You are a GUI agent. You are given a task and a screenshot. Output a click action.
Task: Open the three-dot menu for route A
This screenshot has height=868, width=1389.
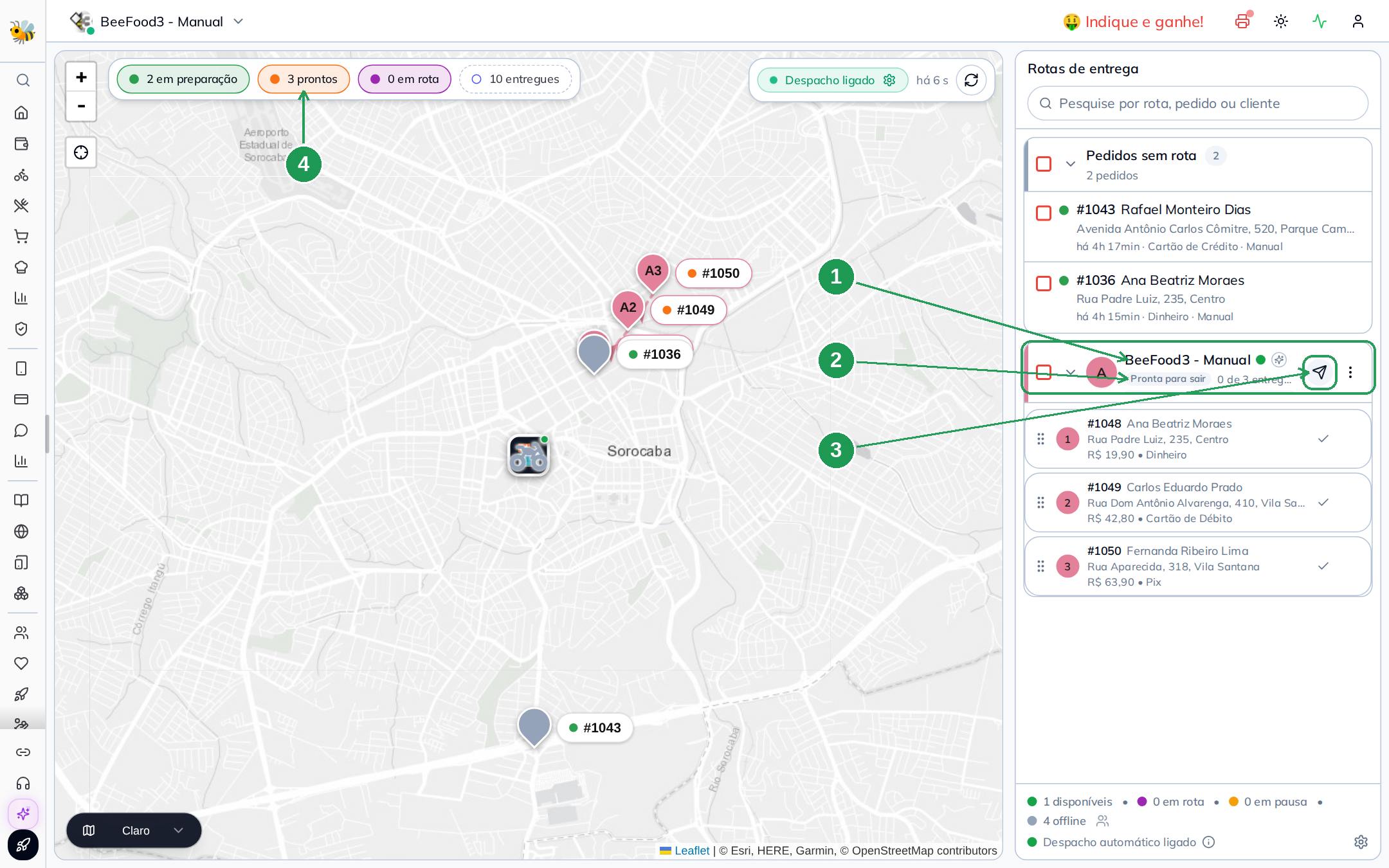[x=1350, y=372]
